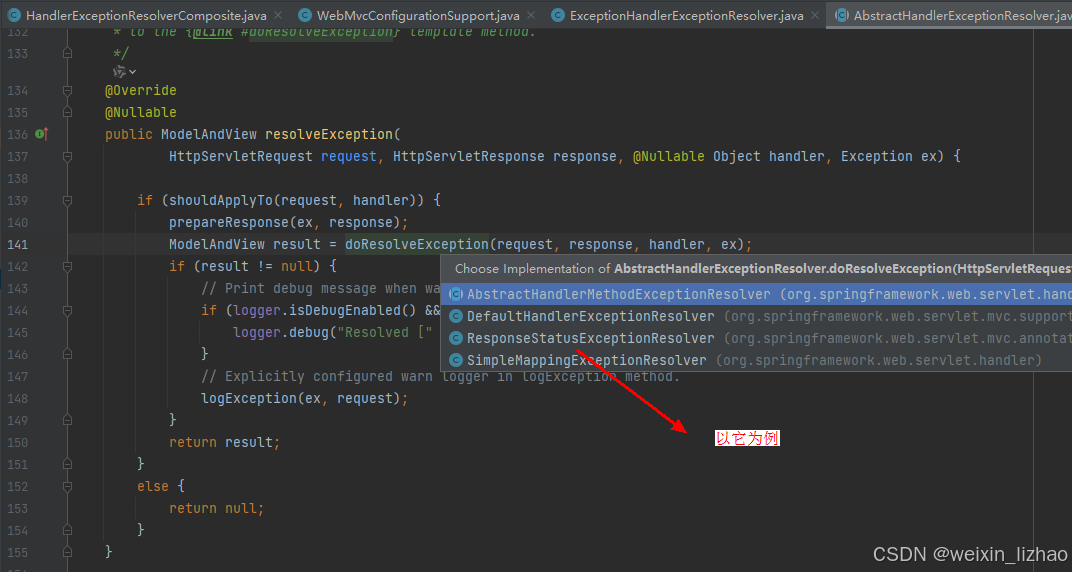Image resolution: width=1072 pixels, height=572 pixels.
Task: Click the fold end marker at line 146
Action: pos(67,354)
